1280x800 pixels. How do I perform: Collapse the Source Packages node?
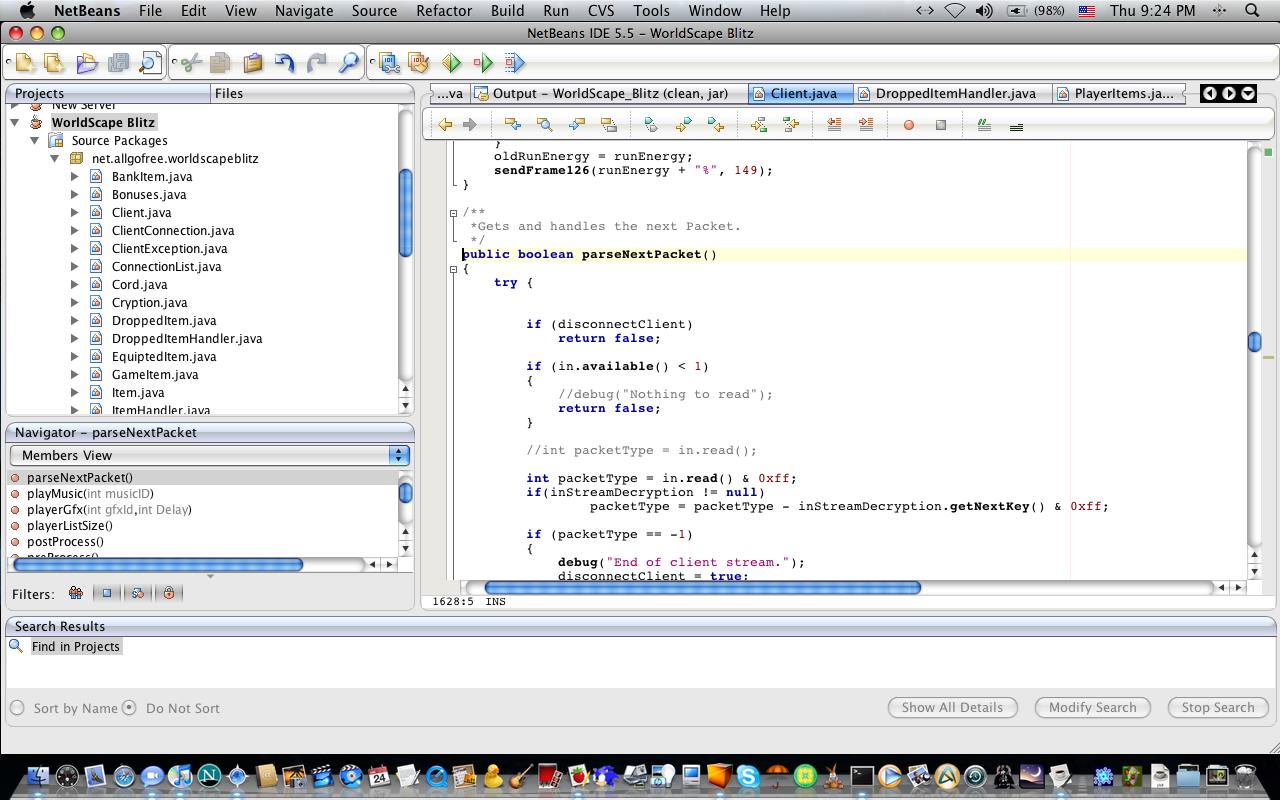35,140
